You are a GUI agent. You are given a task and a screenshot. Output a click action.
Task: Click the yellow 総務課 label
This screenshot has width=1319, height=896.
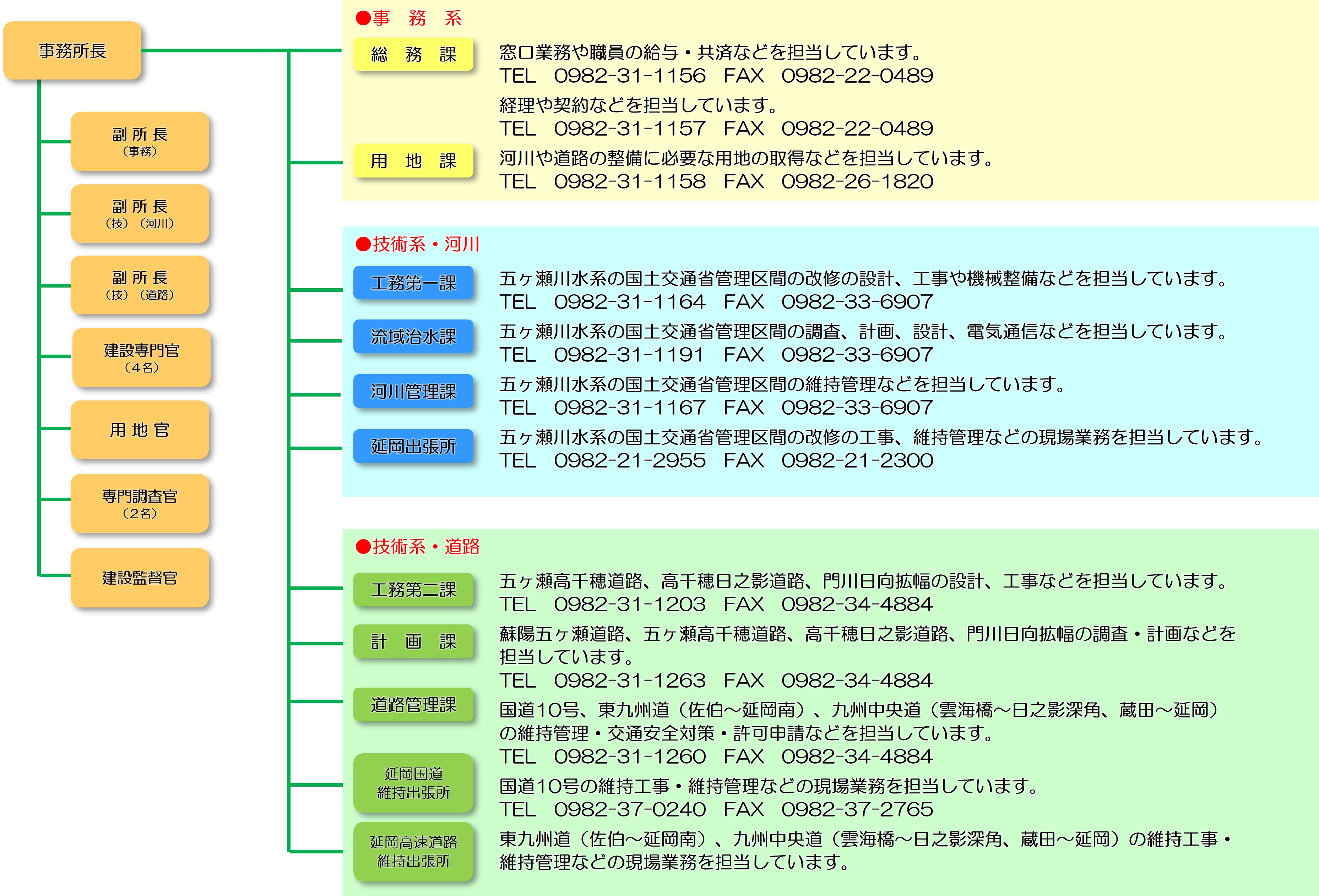point(413,54)
